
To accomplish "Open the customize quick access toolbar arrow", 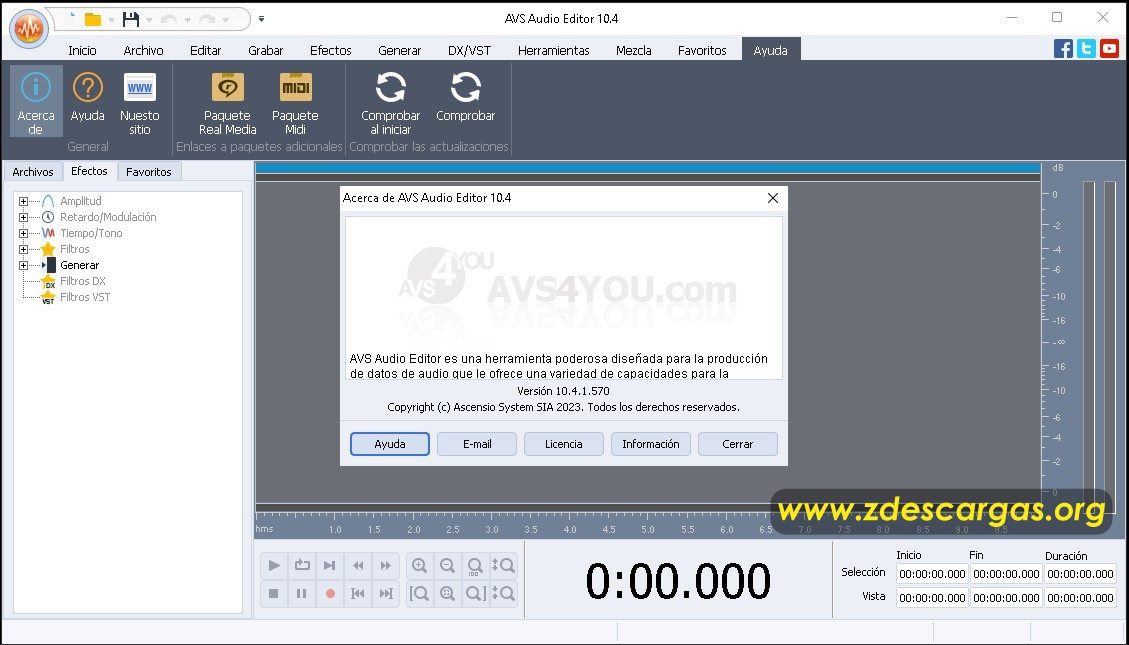I will 261,19.
